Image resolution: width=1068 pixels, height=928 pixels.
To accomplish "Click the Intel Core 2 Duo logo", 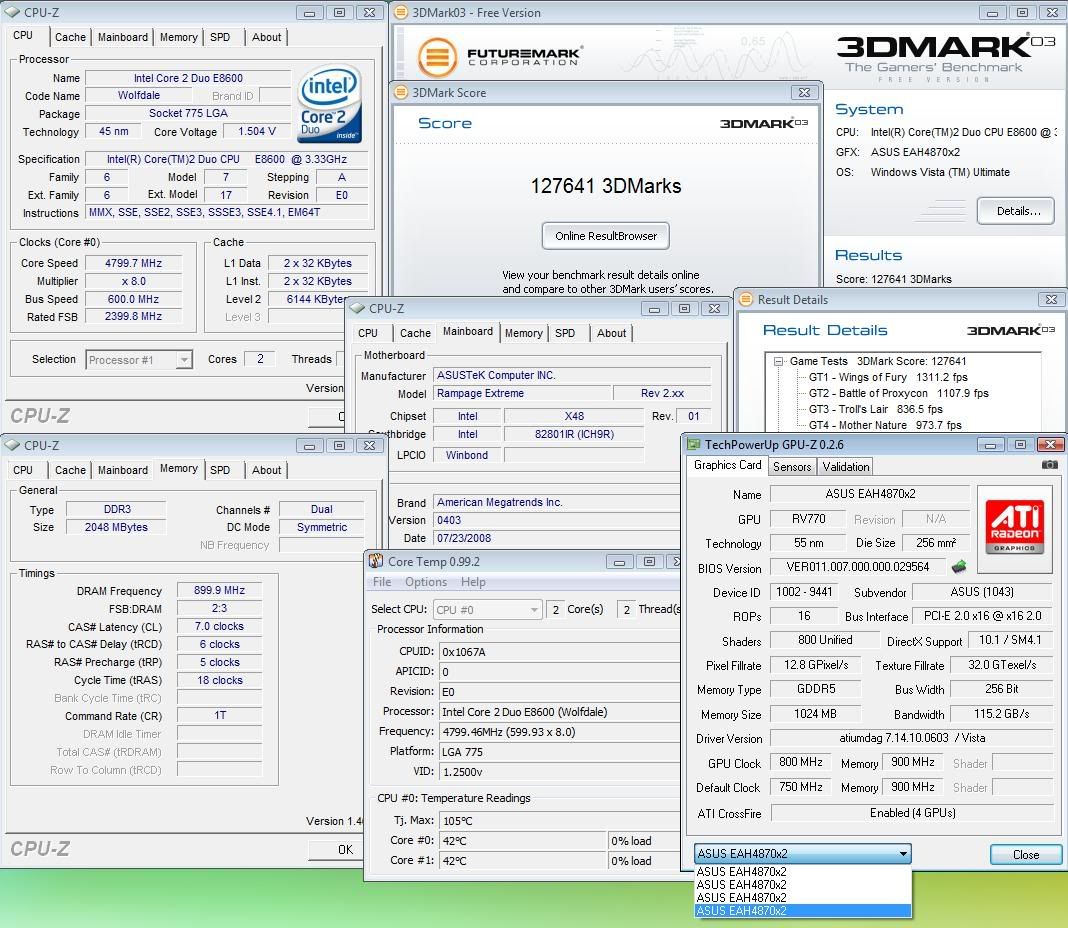I will coord(330,105).
